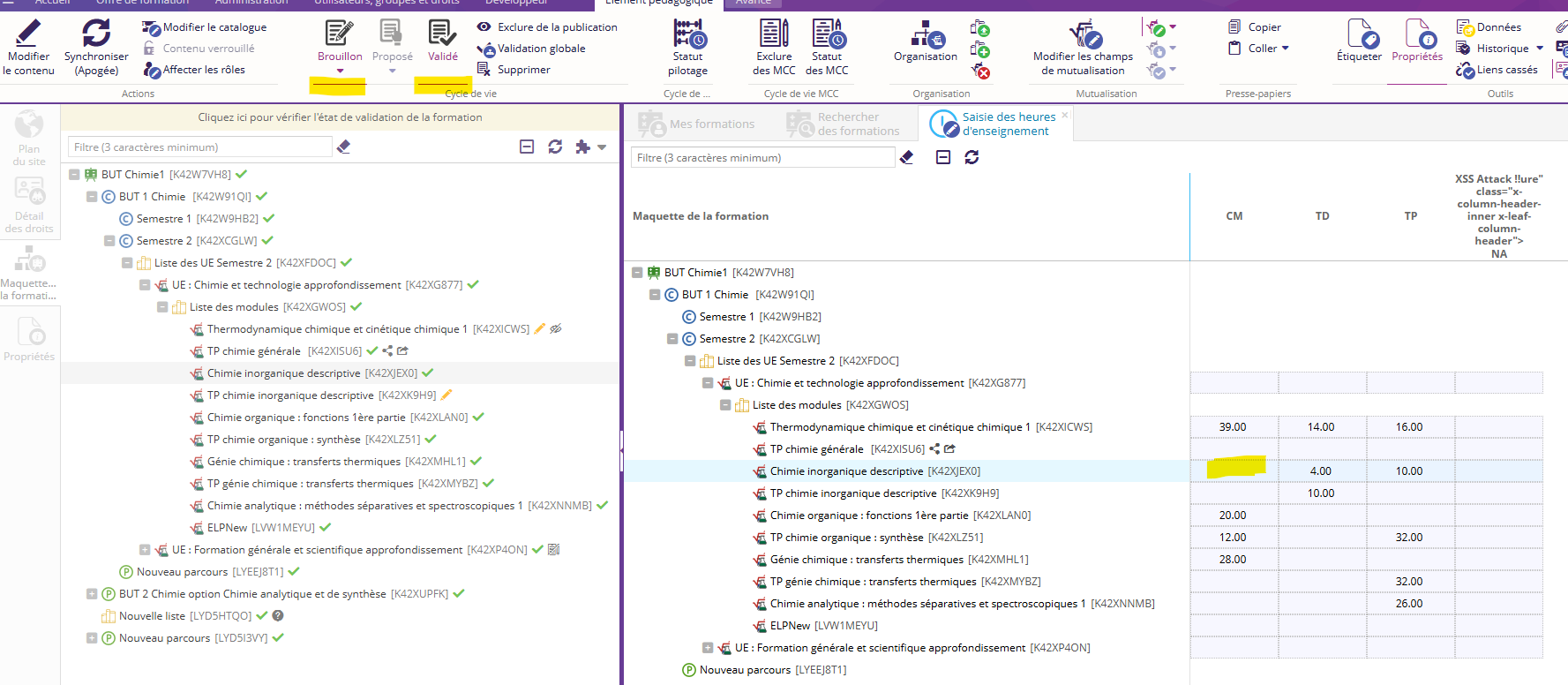Toggle eye icon on Thermodynamique chimique row

click(x=556, y=328)
